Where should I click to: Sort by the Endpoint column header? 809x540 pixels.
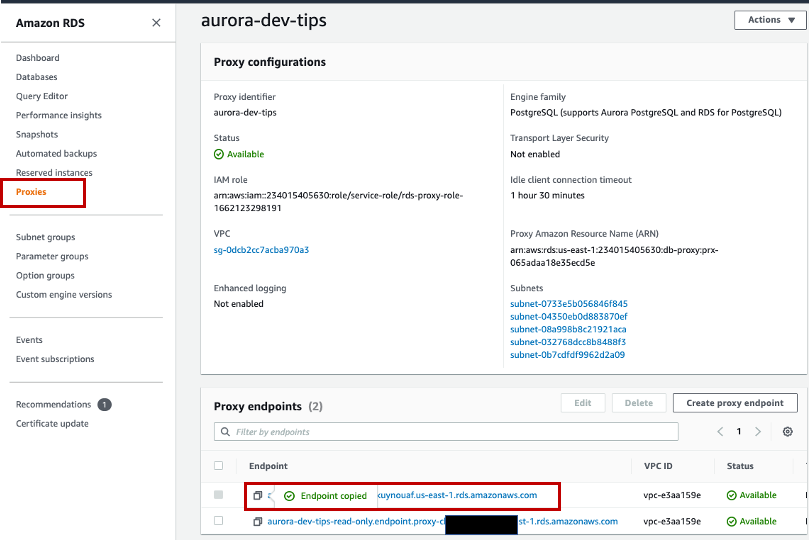(x=268, y=466)
